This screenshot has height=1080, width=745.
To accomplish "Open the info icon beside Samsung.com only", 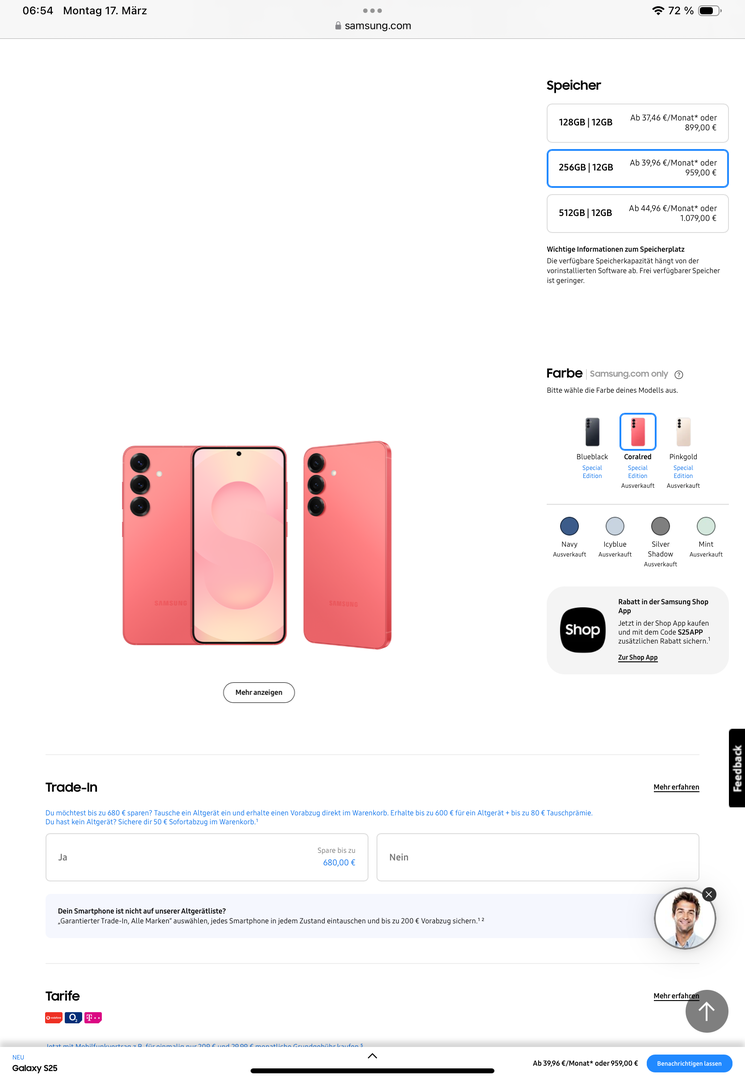I will (x=678, y=375).
